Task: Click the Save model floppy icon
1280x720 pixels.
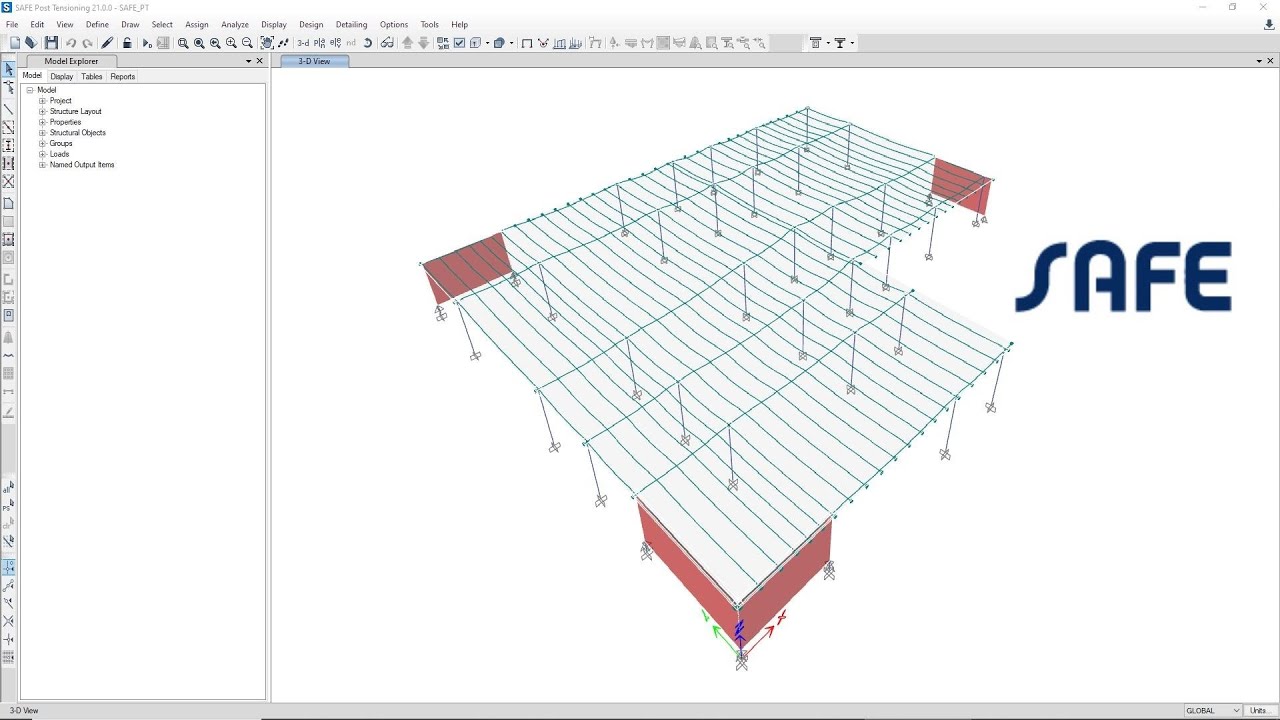Action: (x=51, y=43)
